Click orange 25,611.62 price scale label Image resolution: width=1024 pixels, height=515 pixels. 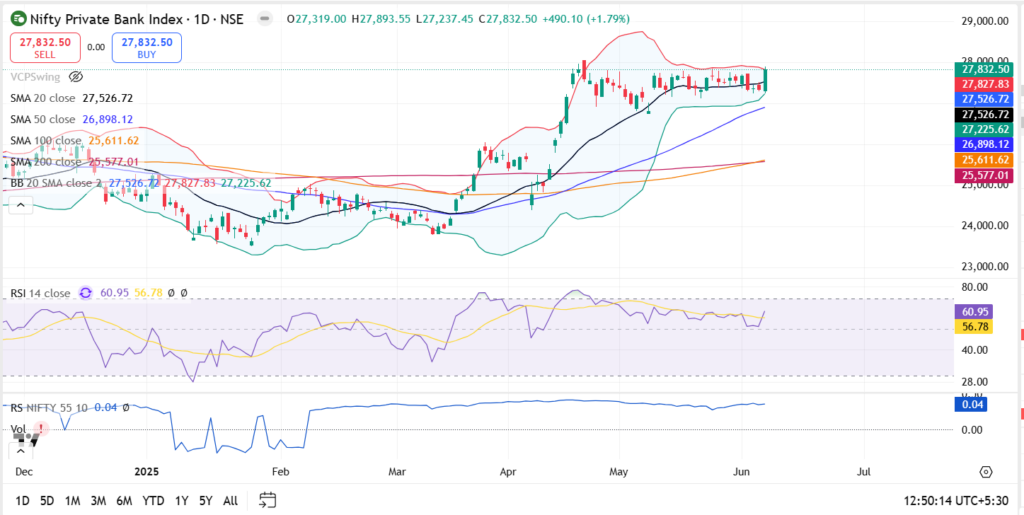[x=982, y=160]
